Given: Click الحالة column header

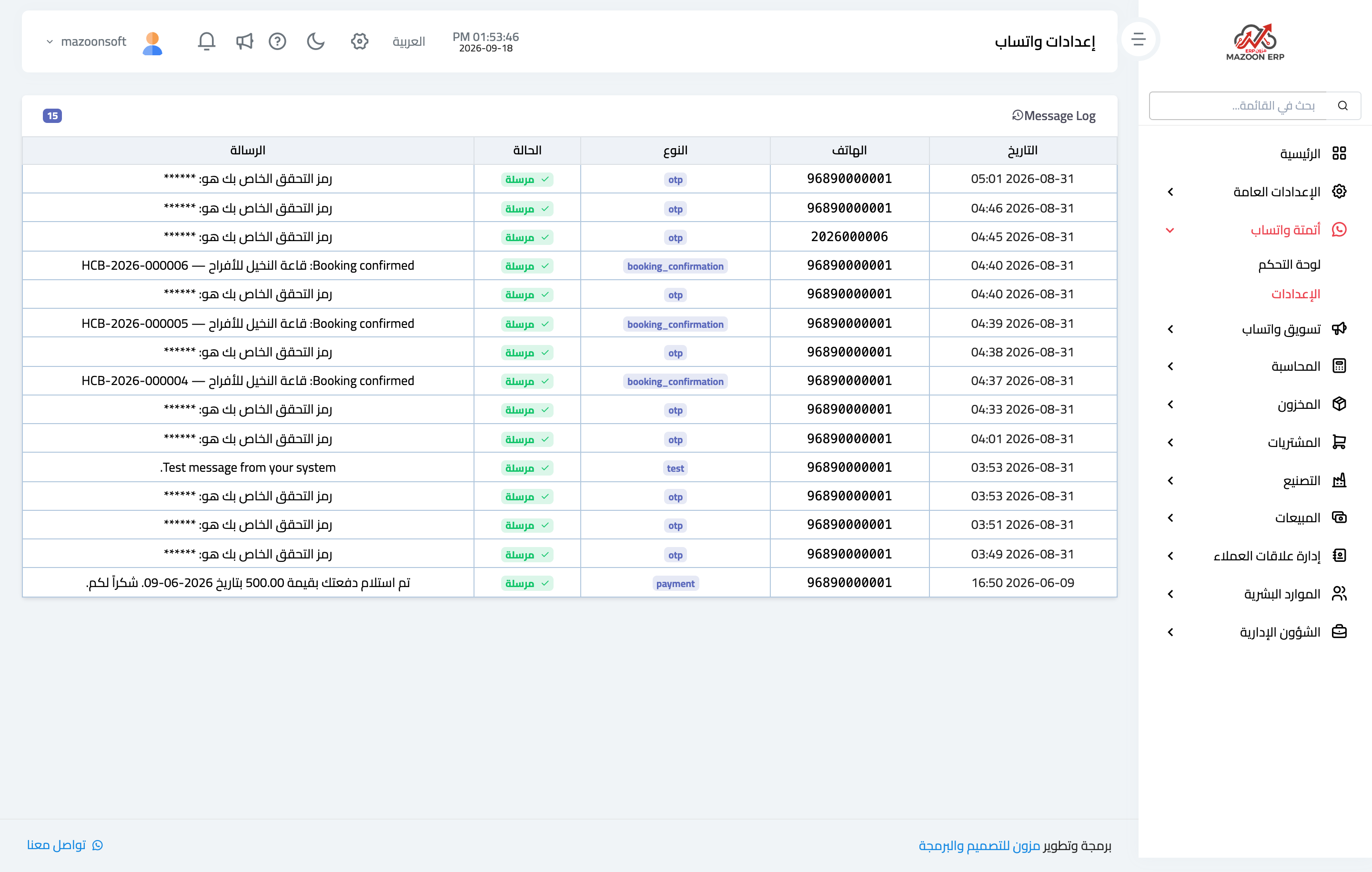Looking at the screenshot, I should pos(527,151).
